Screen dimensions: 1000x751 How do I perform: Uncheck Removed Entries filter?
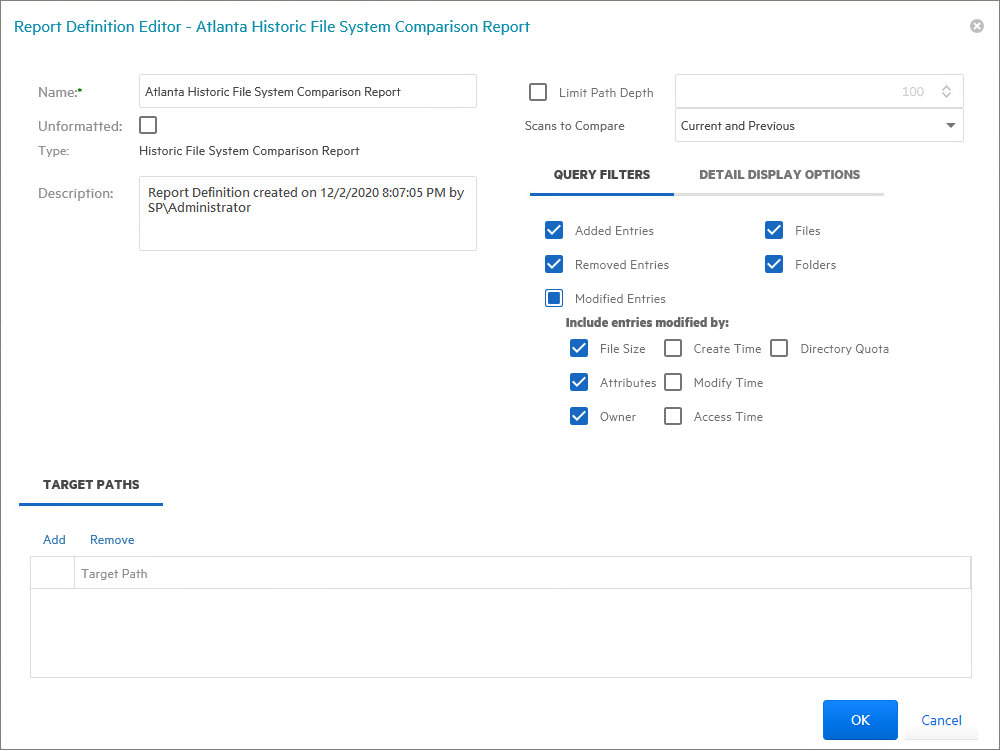pyautogui.click(x=554, y=265)
